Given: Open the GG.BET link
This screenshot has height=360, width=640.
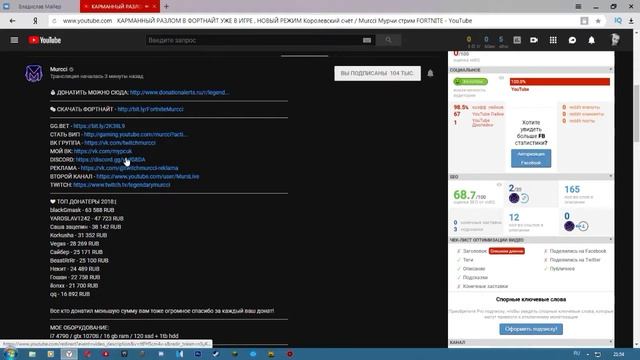Looking at the screenshot, I should coord(99,126).
